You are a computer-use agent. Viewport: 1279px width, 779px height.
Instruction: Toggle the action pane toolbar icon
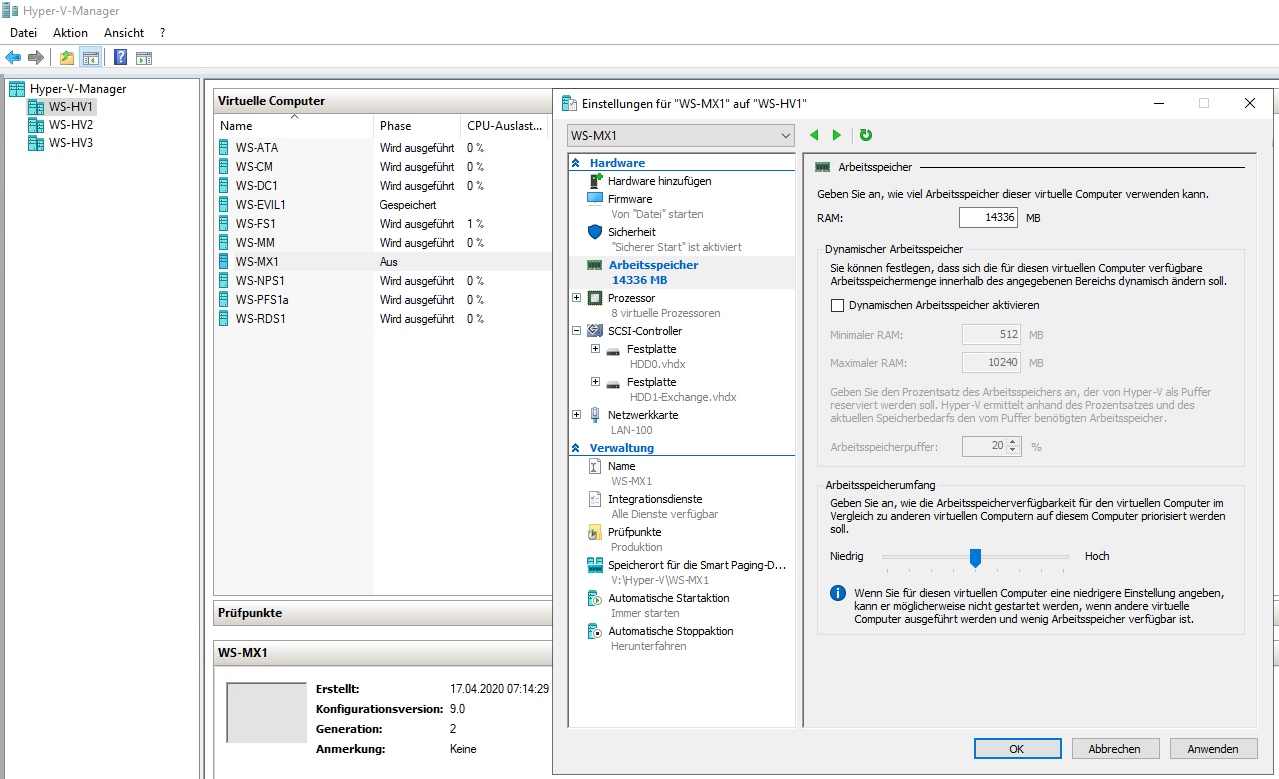tap(144, 58)
